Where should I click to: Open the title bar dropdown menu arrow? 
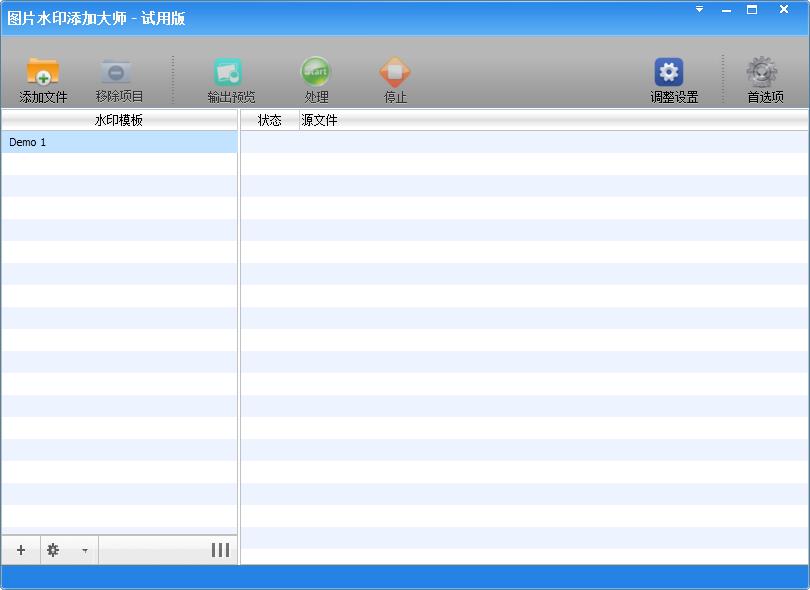pos(699,9)
